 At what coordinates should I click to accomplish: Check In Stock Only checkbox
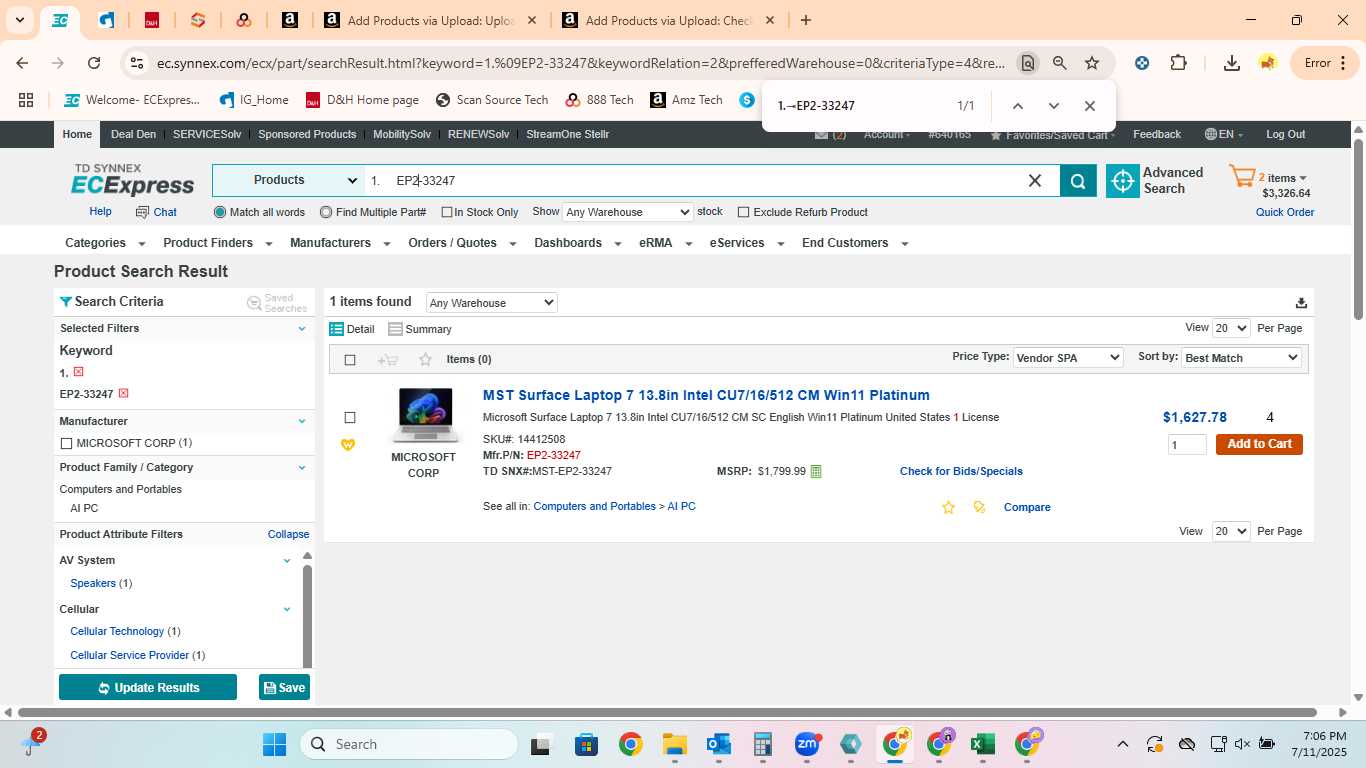click(446, 213)
